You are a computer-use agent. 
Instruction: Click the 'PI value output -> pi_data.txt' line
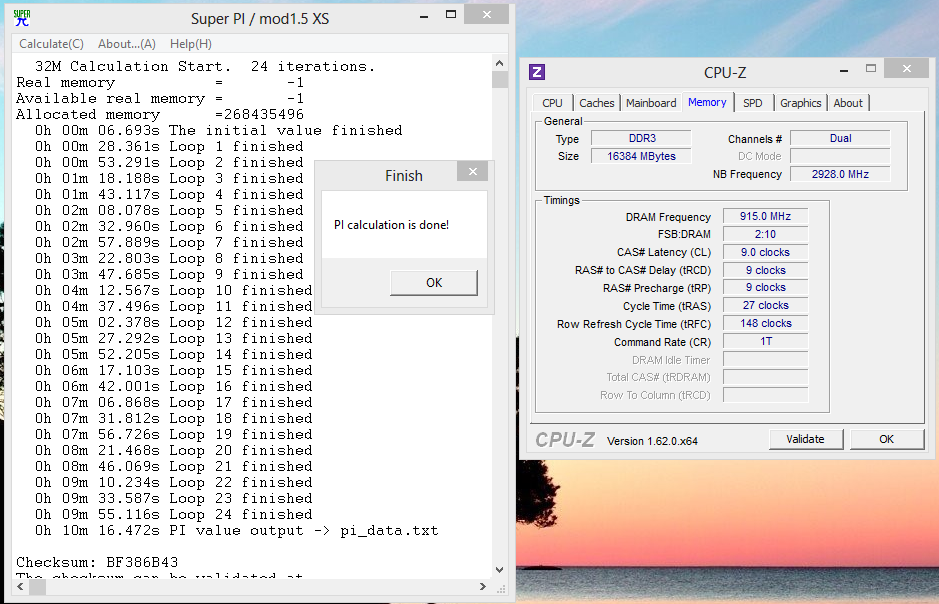pos(237,530)
